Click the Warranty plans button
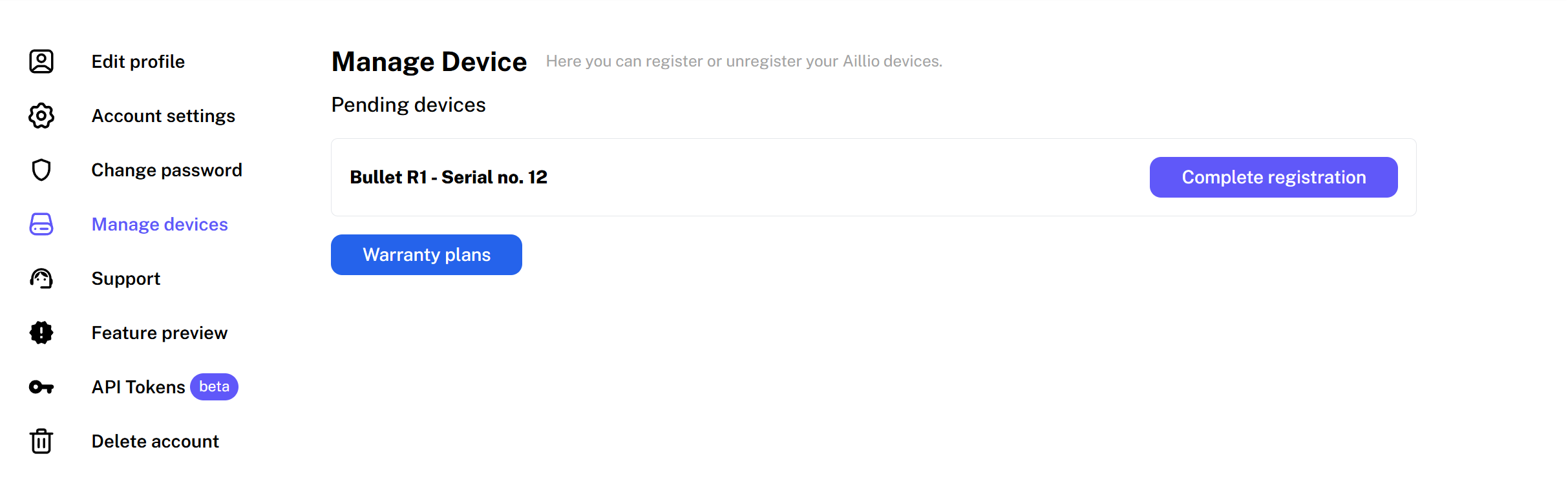This screenshot has height=485, width=1568. 427,254
